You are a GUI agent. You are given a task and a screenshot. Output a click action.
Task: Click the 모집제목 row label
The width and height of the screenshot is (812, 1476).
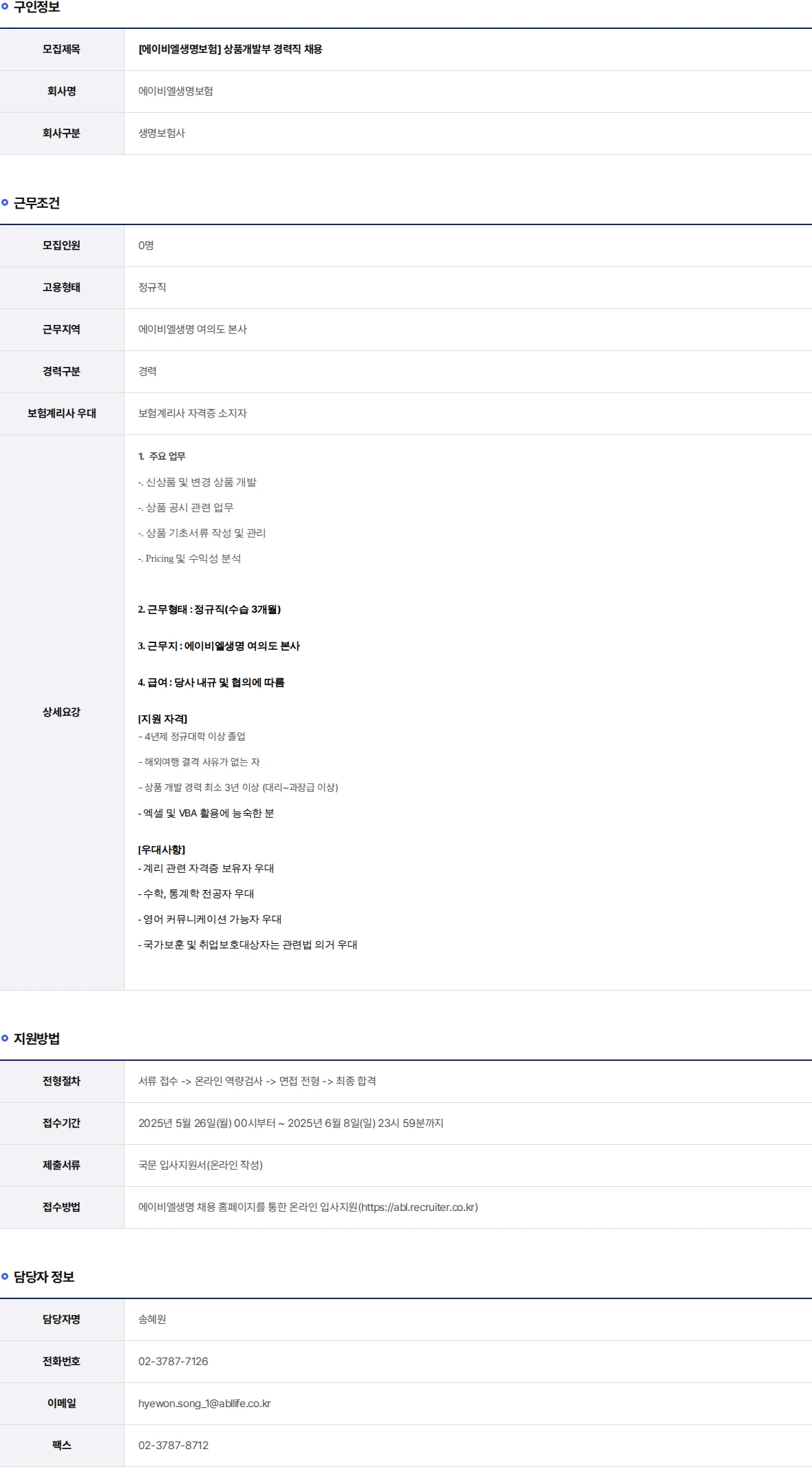(61, 50)
